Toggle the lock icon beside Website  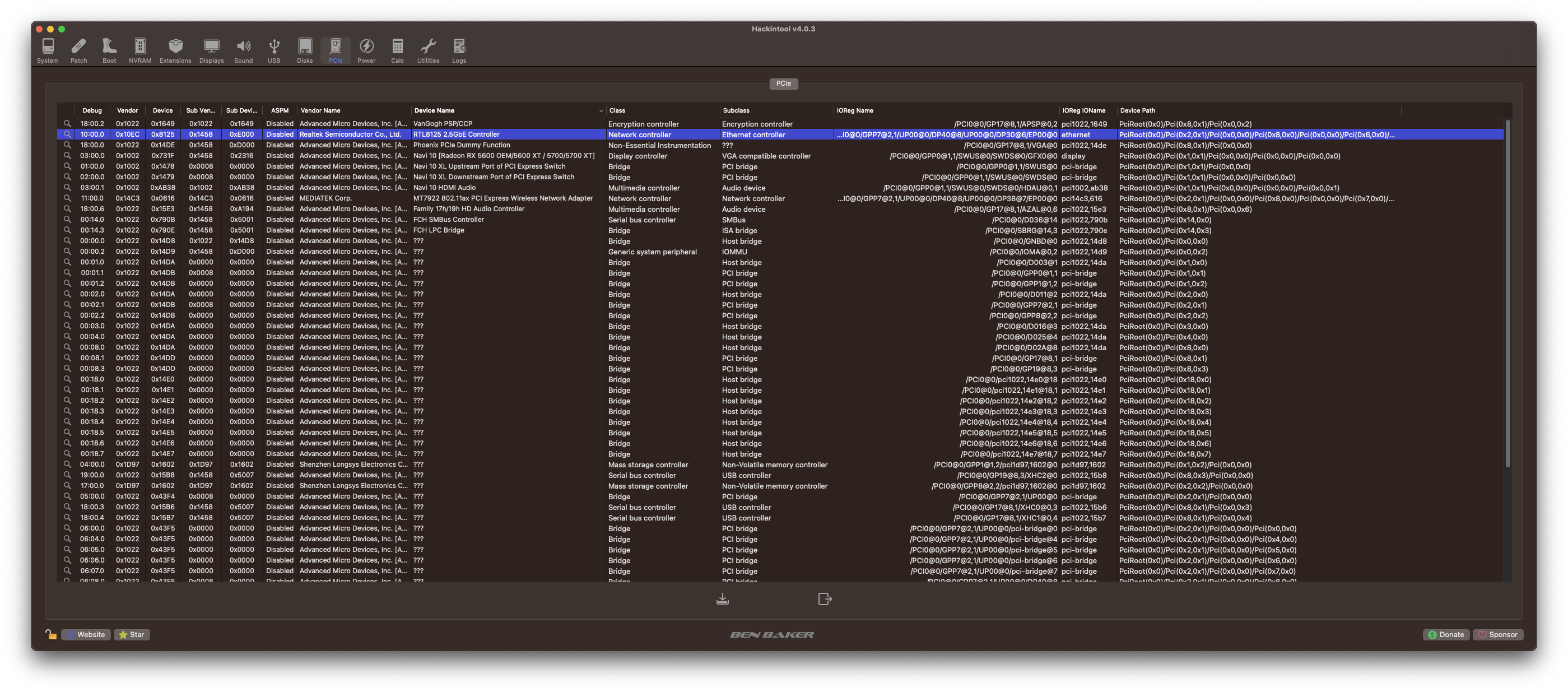(51, 635)
